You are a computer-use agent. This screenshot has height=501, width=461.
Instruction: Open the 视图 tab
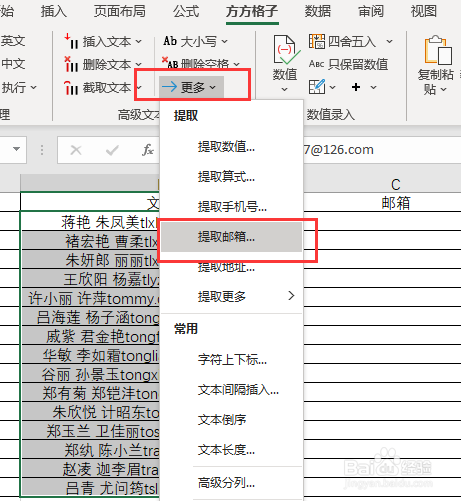[x=424, y=12]
